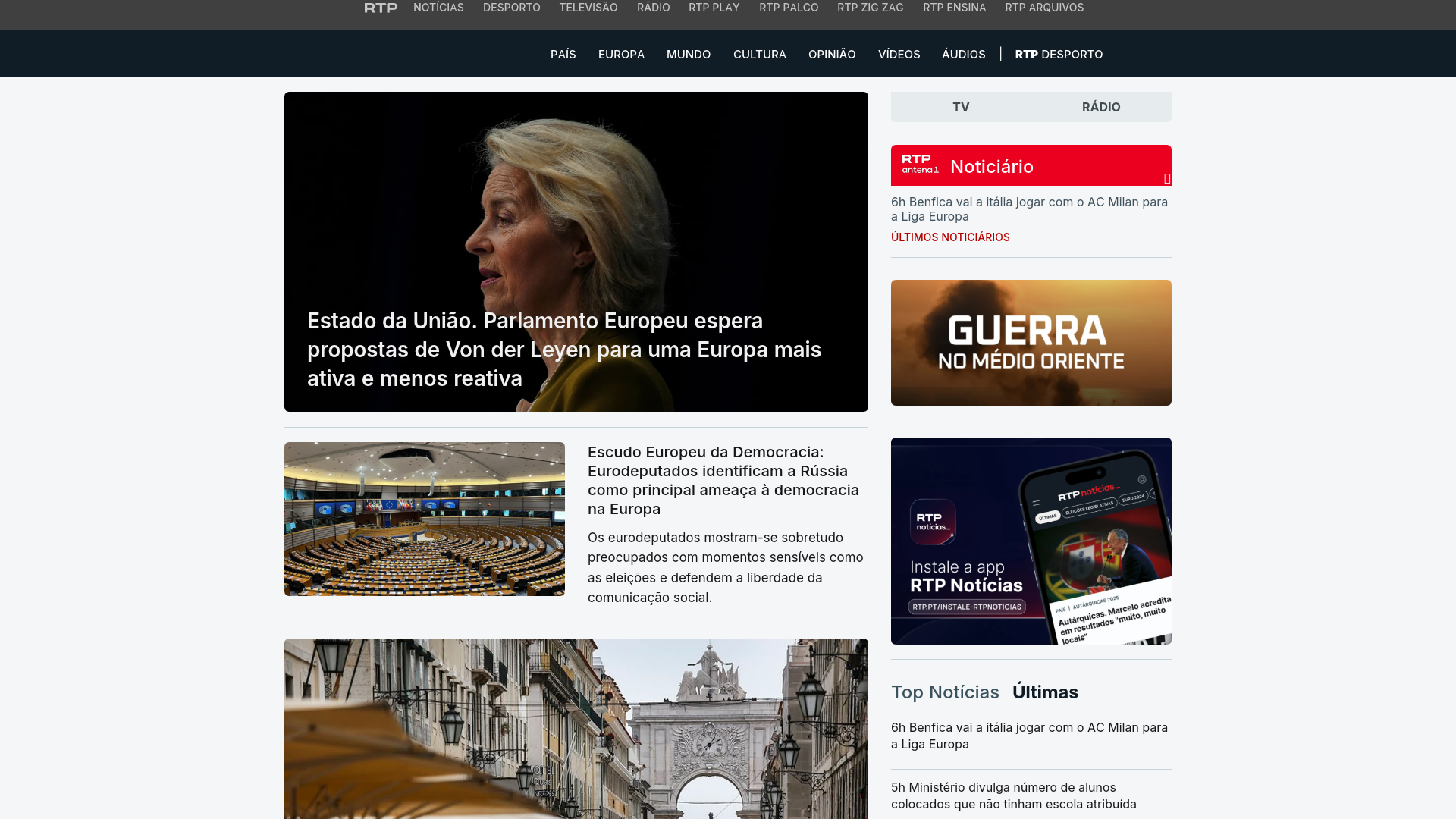Open the Ministério divulga número de alunos news

1014,795
